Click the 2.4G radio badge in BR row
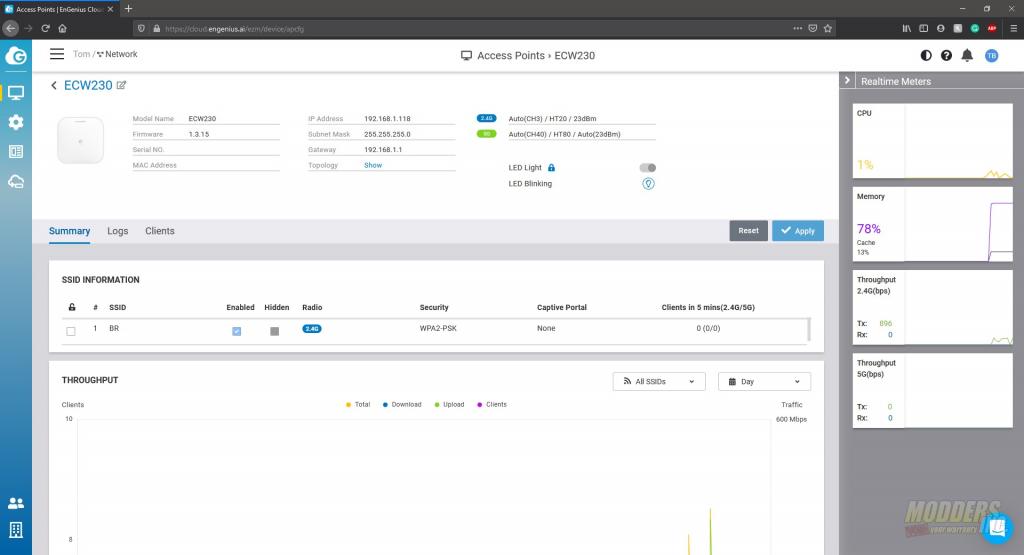 click(312, 328)
